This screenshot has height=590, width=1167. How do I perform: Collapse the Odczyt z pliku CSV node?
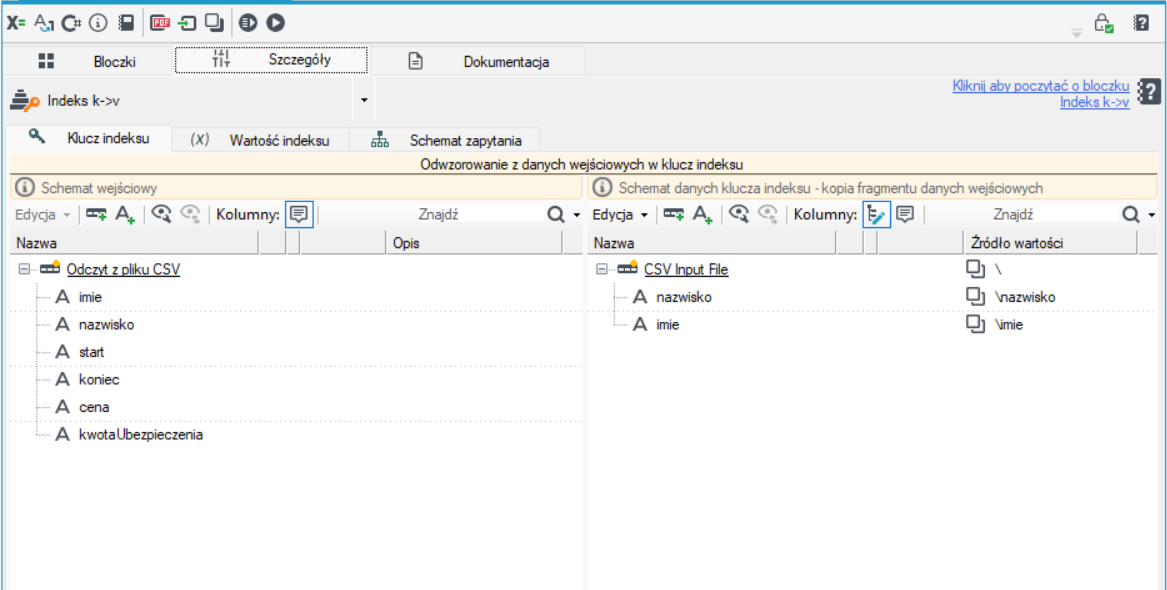[26, 269]
